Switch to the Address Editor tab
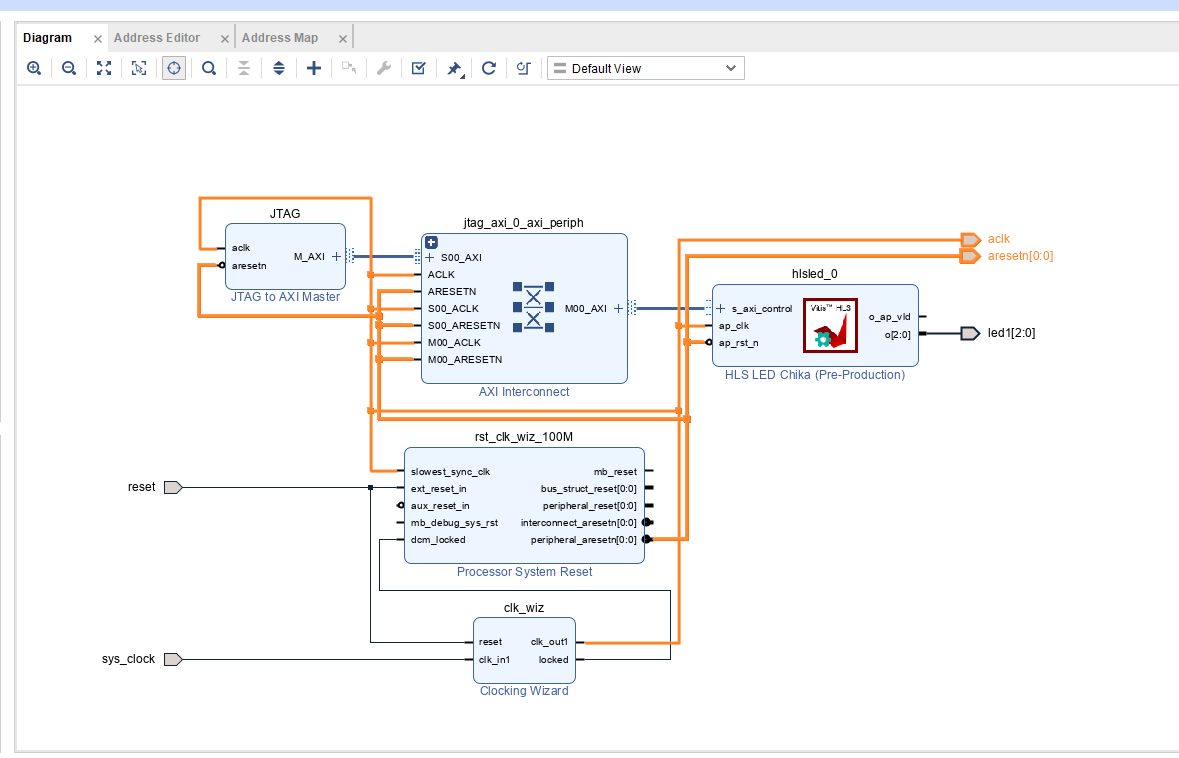The height and width of the screenshot is (758, 1179). [156, 38]
